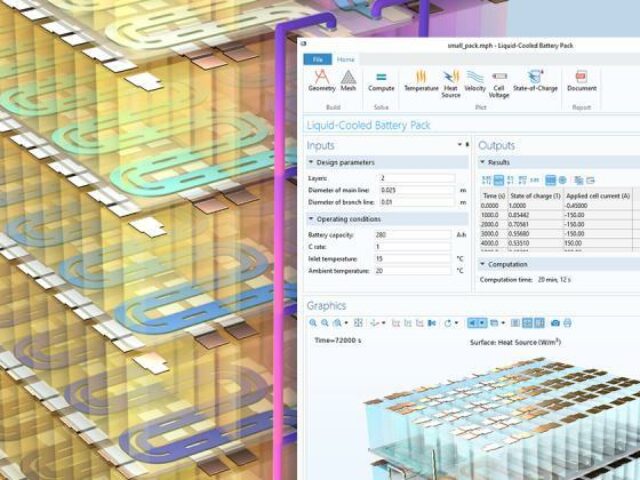Collapse the Operating conditions section
Viewport: 640px width, 480px height.
[311, 219]
